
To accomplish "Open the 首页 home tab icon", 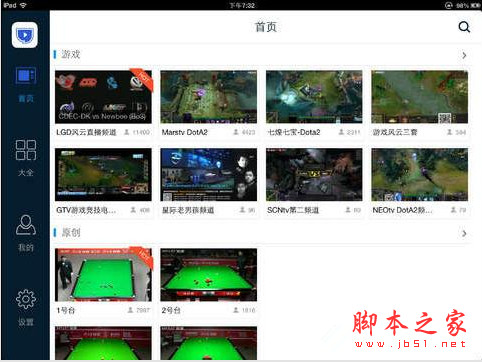I will [26, 76].
